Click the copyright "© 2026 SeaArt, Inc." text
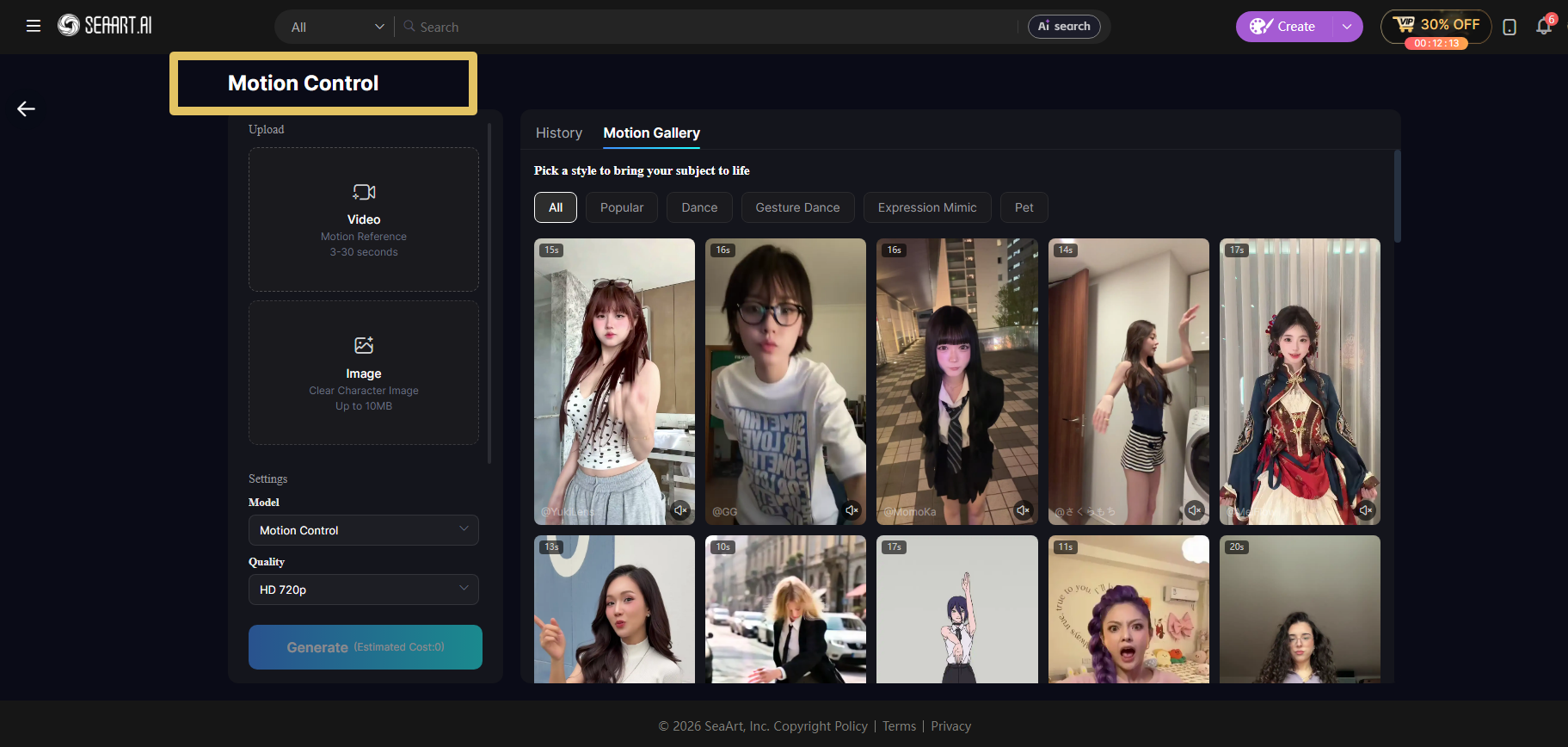Image resolution: width=1568 pixels, height=747 pixels. pyautogui.click(x=713, y=726)
